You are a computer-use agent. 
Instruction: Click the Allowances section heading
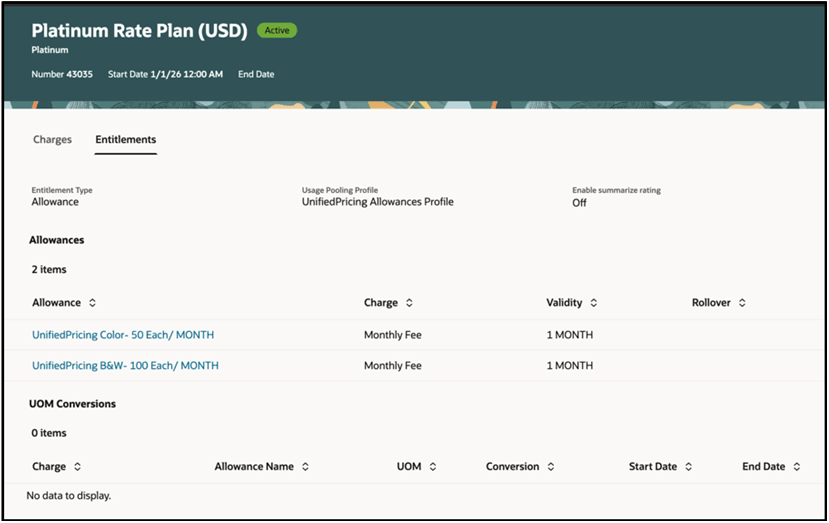pyautogui.click(x=57, y=240)
